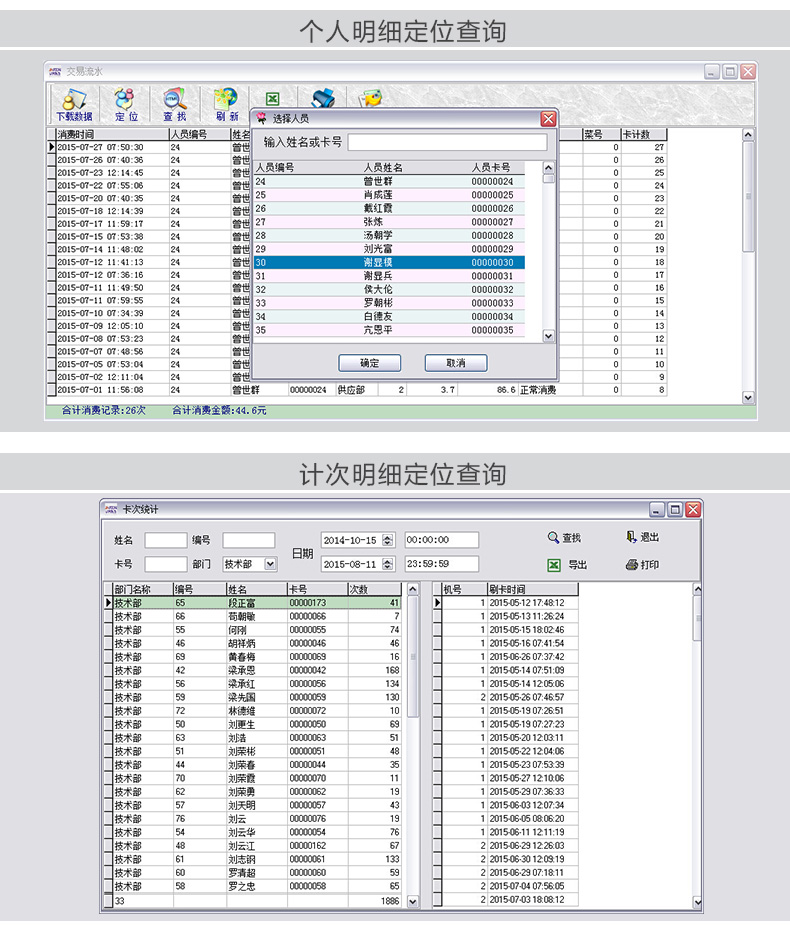This screenshot has width=790, height=932.
Task: Click the 退出 exit button in 卡次统计
Action: (642, 538)
